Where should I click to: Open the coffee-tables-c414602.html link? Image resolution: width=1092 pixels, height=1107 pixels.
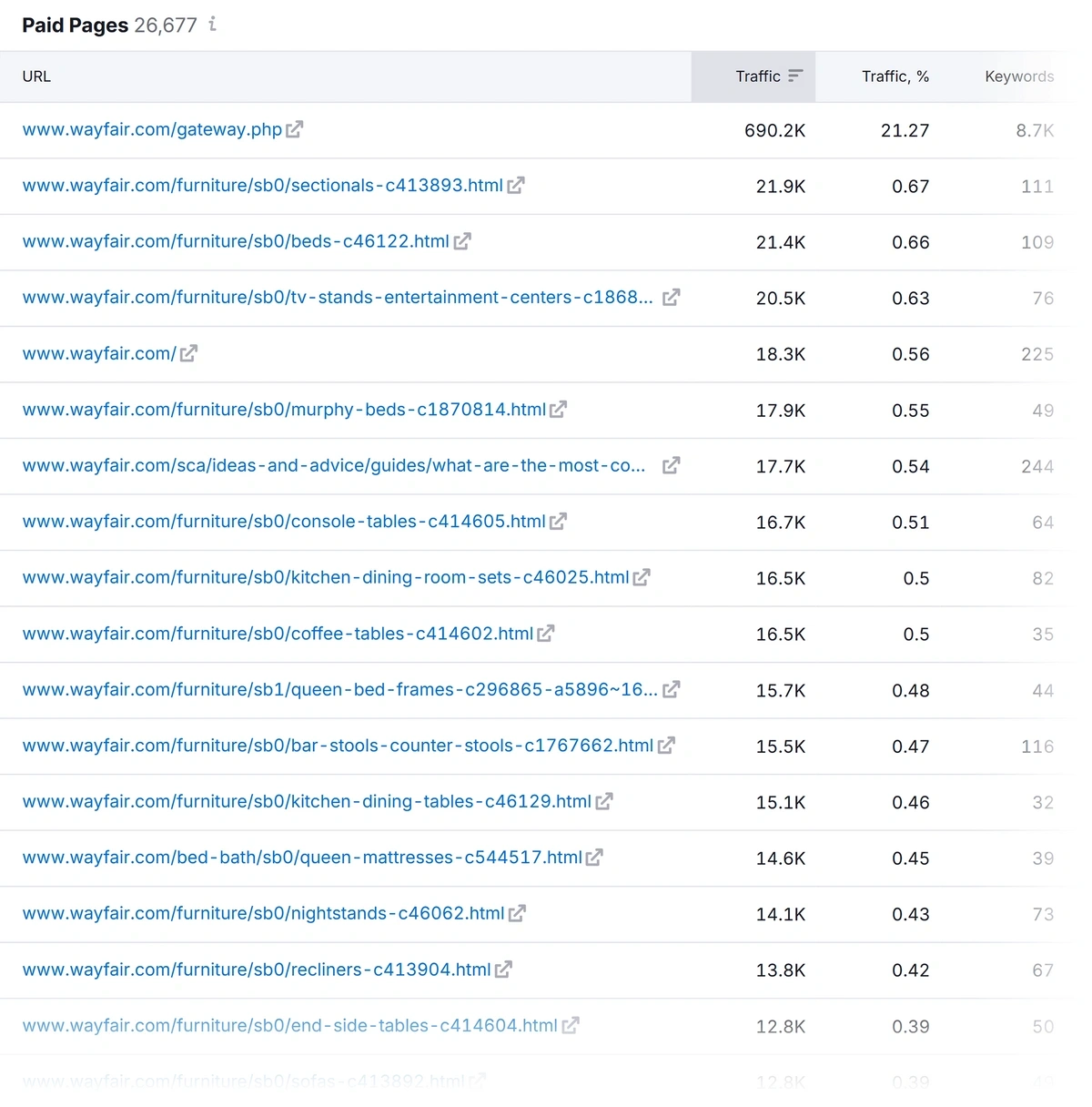click(278, 634)
